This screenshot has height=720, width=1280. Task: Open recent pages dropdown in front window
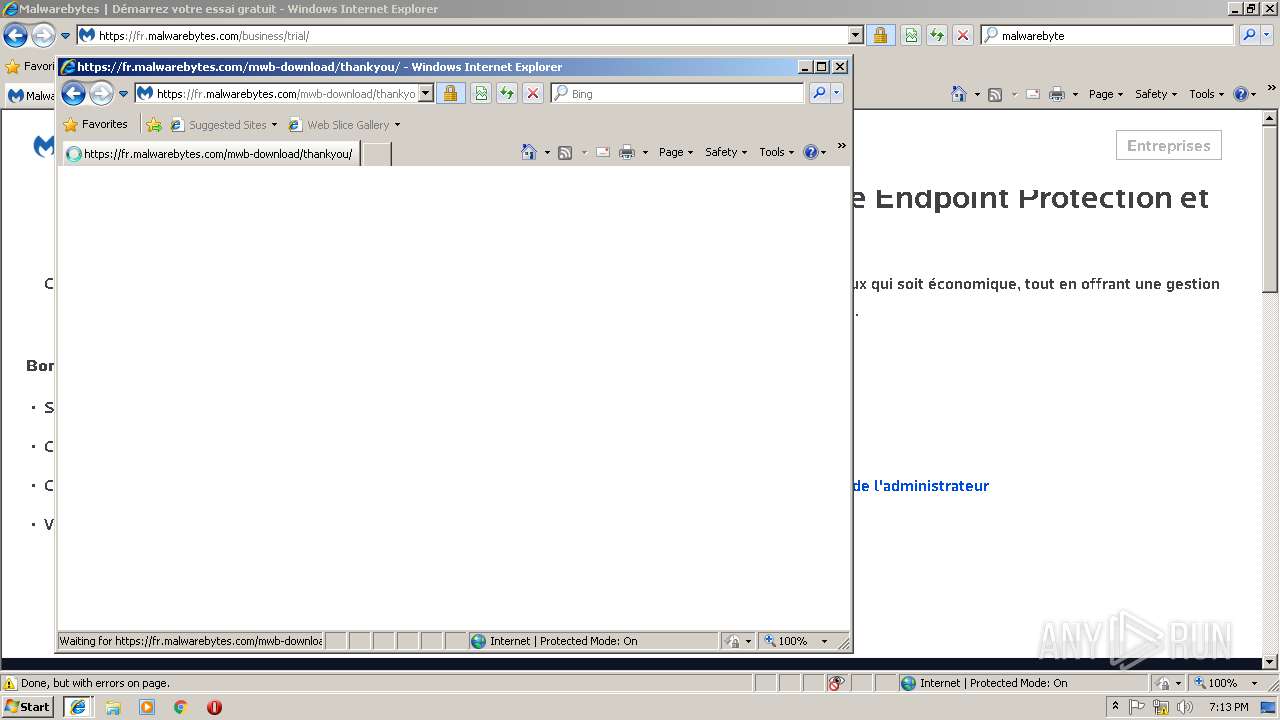(124, 94)
